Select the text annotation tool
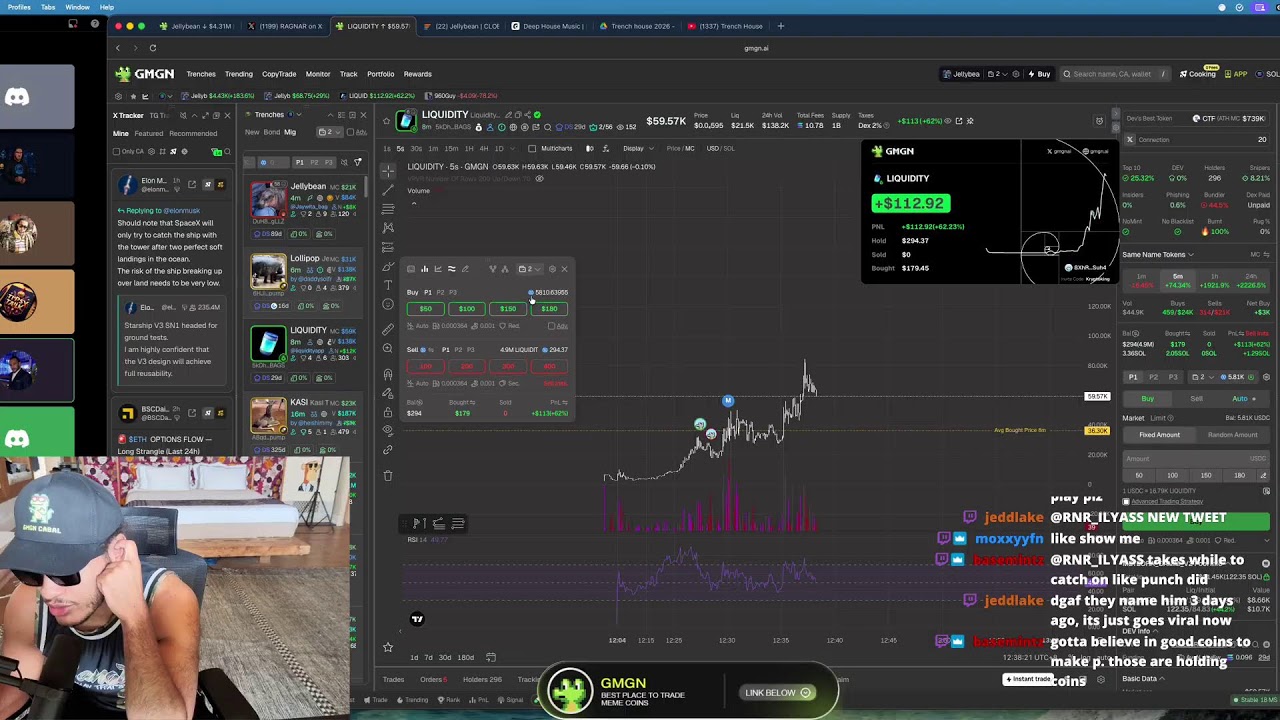The image size is (1280, 720). click(x=388, y=286)
